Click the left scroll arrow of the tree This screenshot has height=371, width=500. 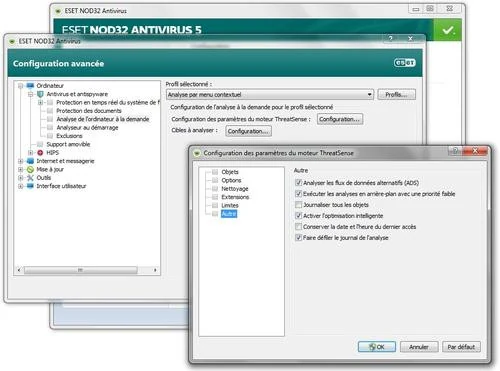pos(19,270)
